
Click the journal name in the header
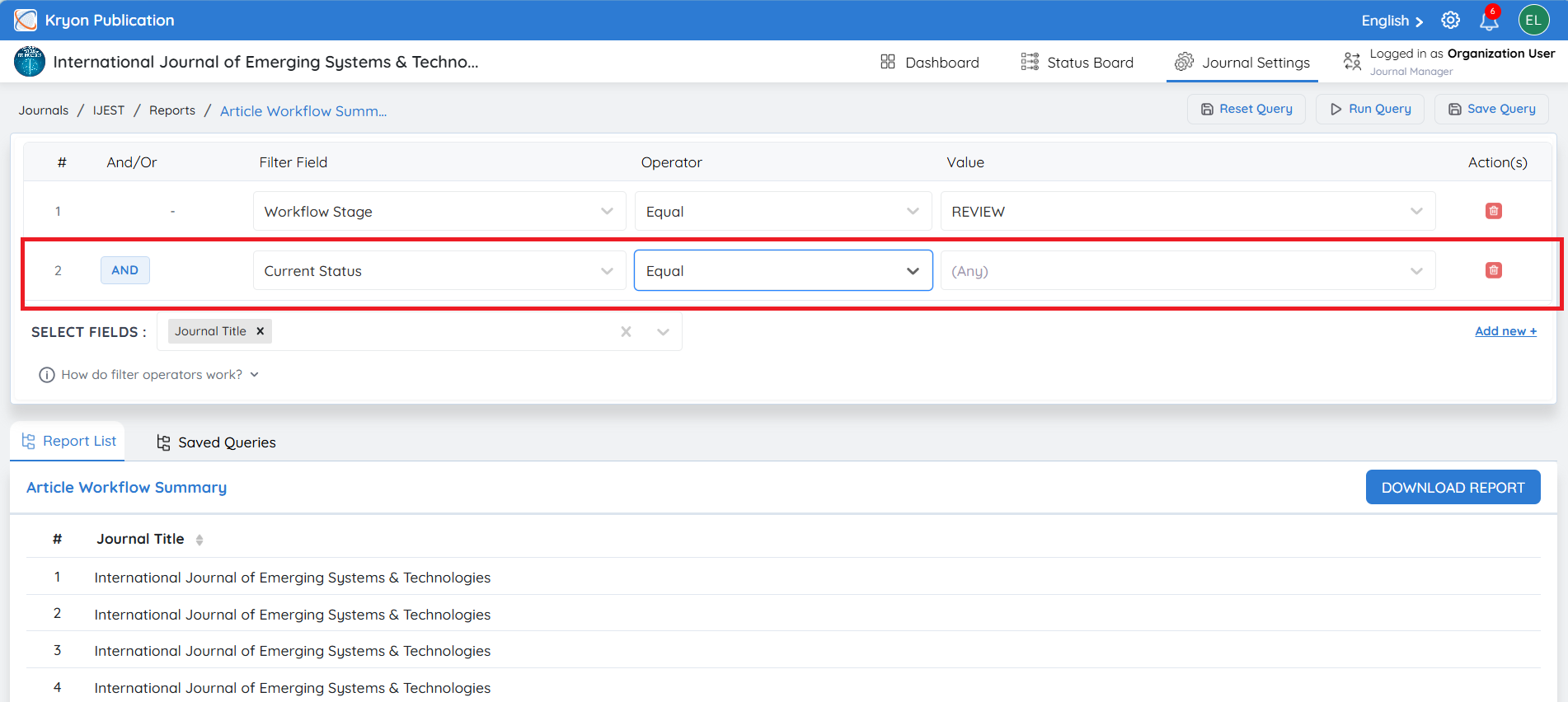[x=265, y=62]
